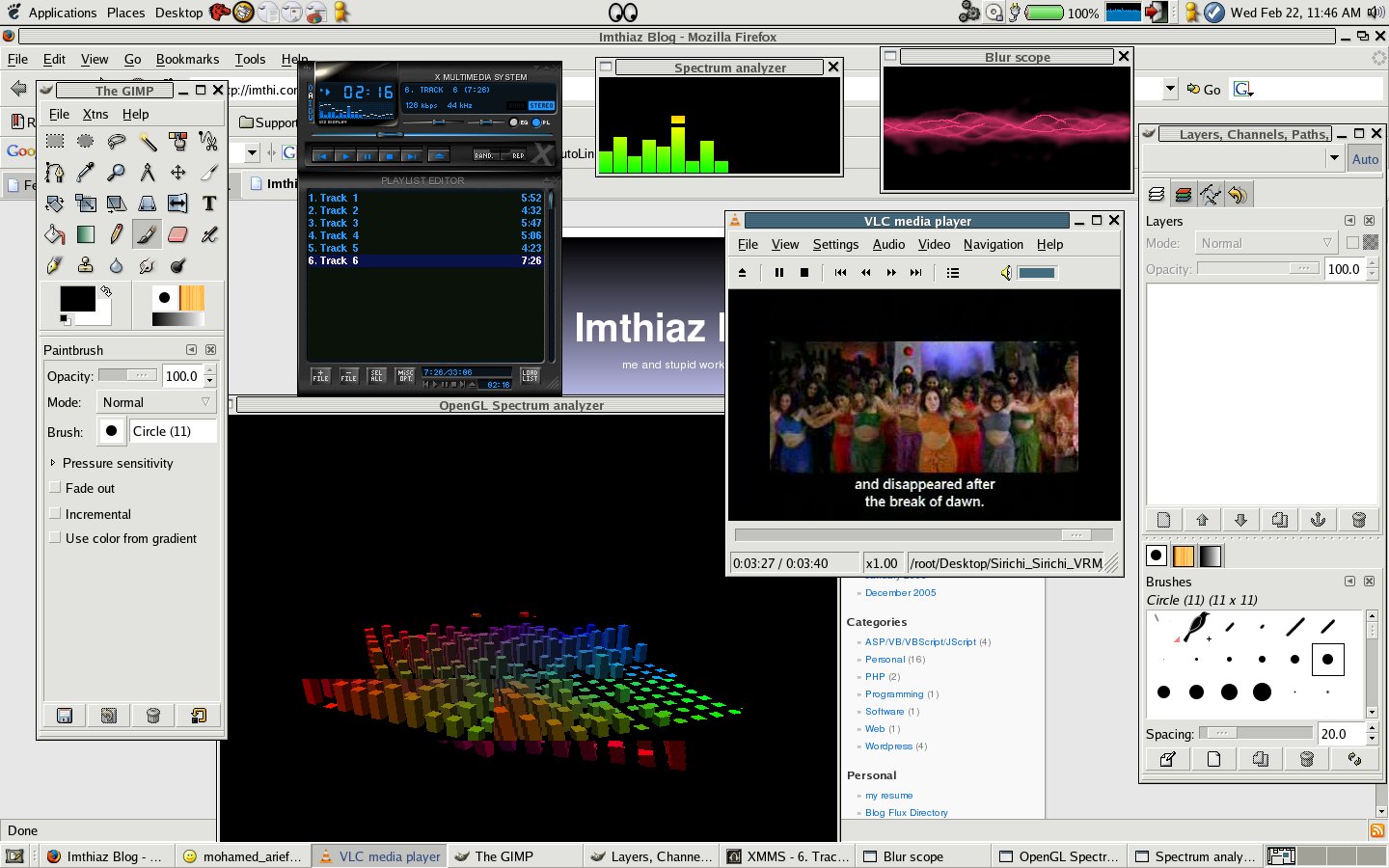Open the VLC Navigation menu

994,244
